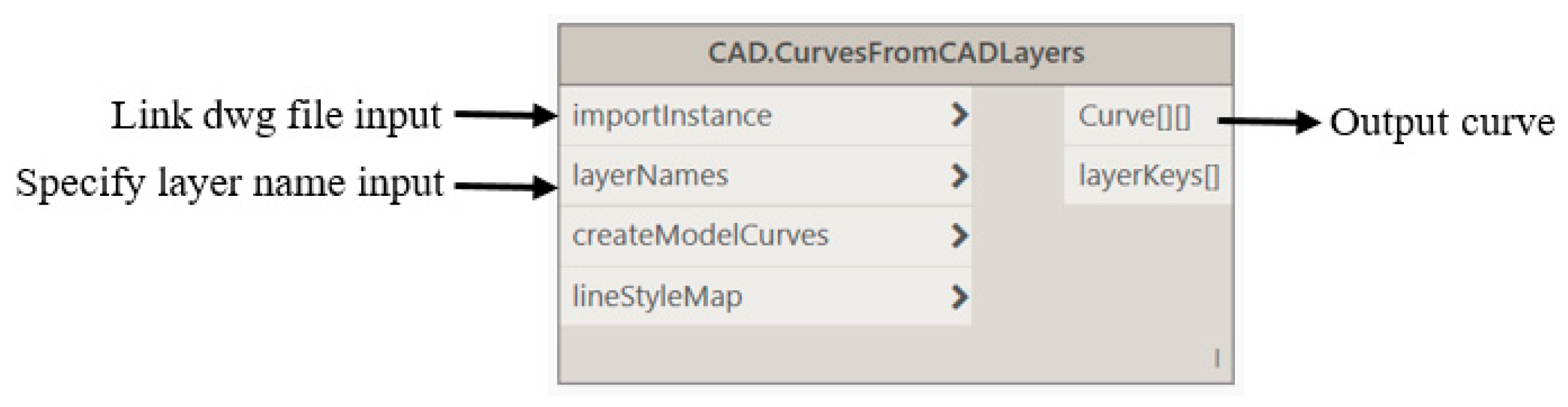Click the layerKeys[] output port
Viewport: 1568px width, 407px height.
tap(1149, 176)
